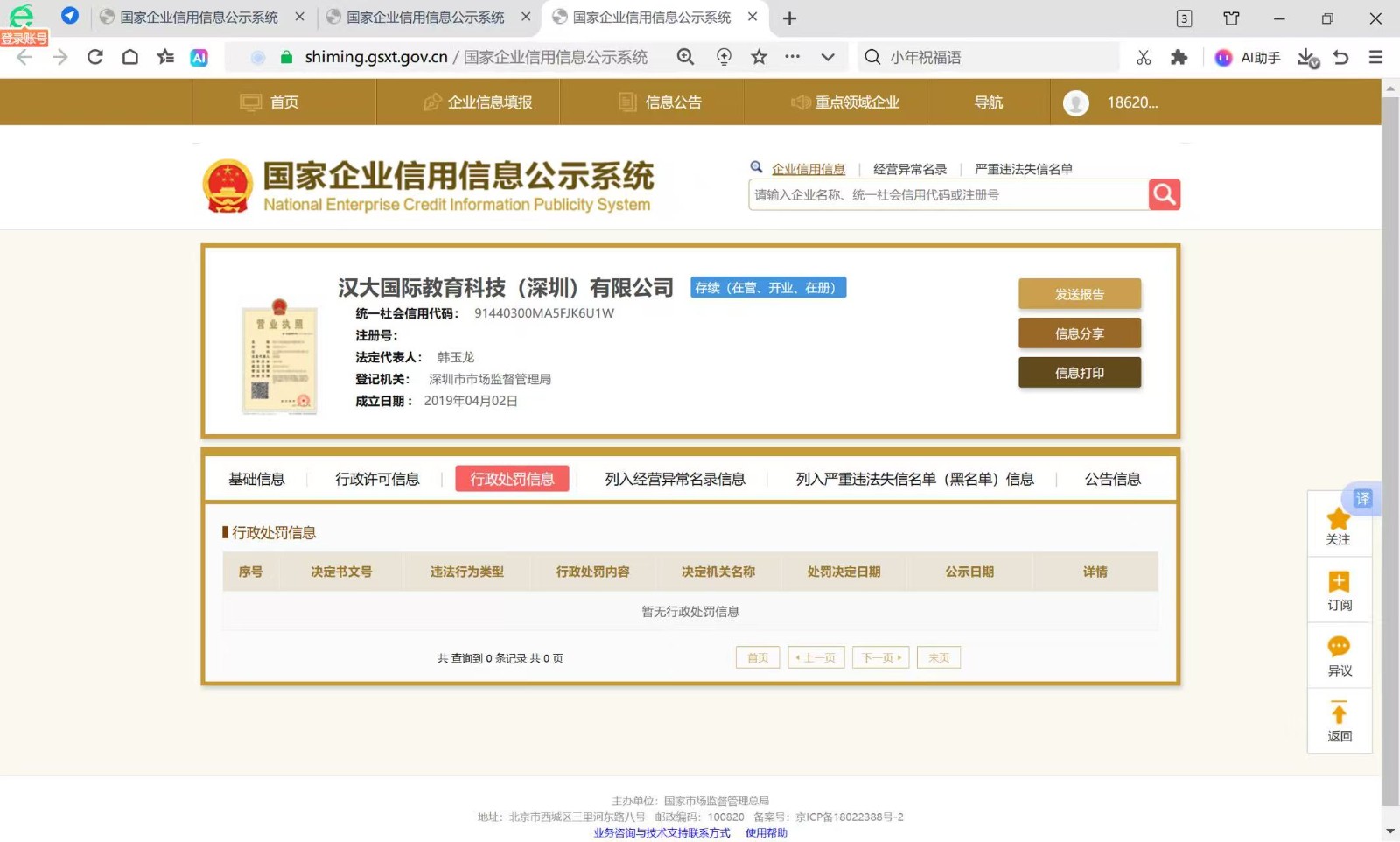Click the enterprise name search input field
Viewport: 1400px width, 842px height.
click(945, 194)
